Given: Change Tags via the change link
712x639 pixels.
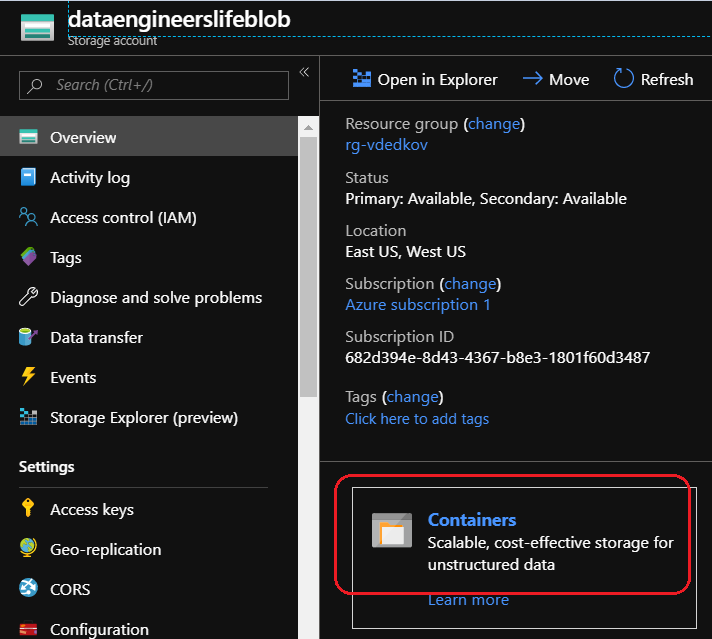Looking at the screenshot, I should pos(413,396).
